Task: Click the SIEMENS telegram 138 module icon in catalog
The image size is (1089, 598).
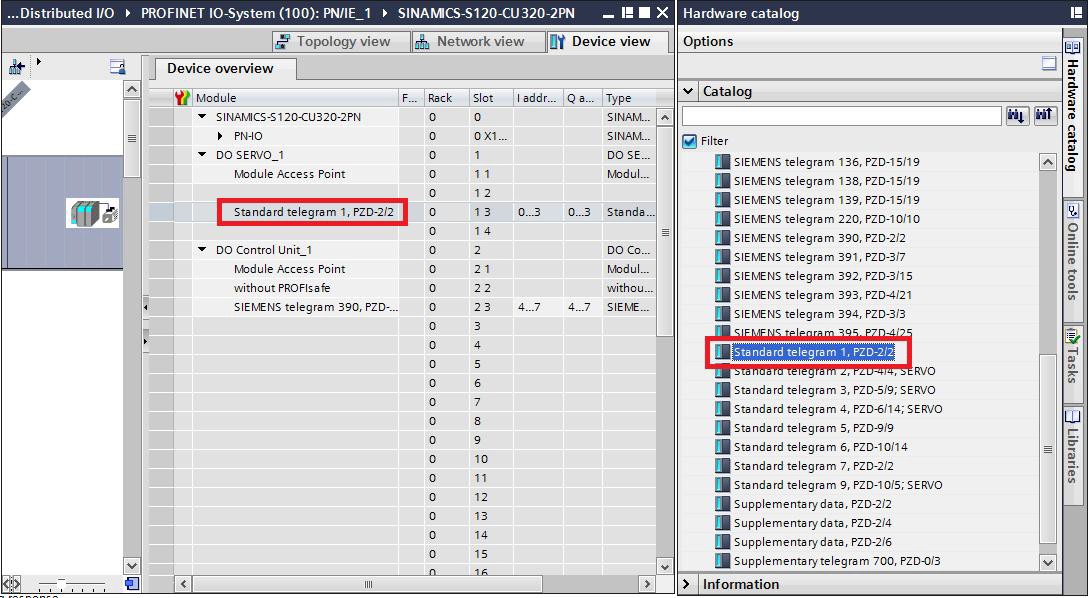Action: click(x=723, y=181)
